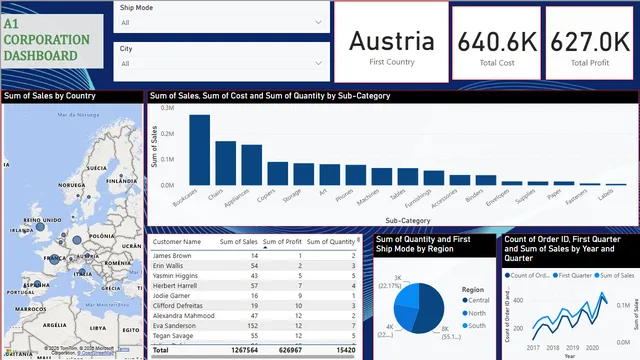640x360 pixels.
Task: Select the A1 Corporation Dashboard title
Action: point(52,41)
